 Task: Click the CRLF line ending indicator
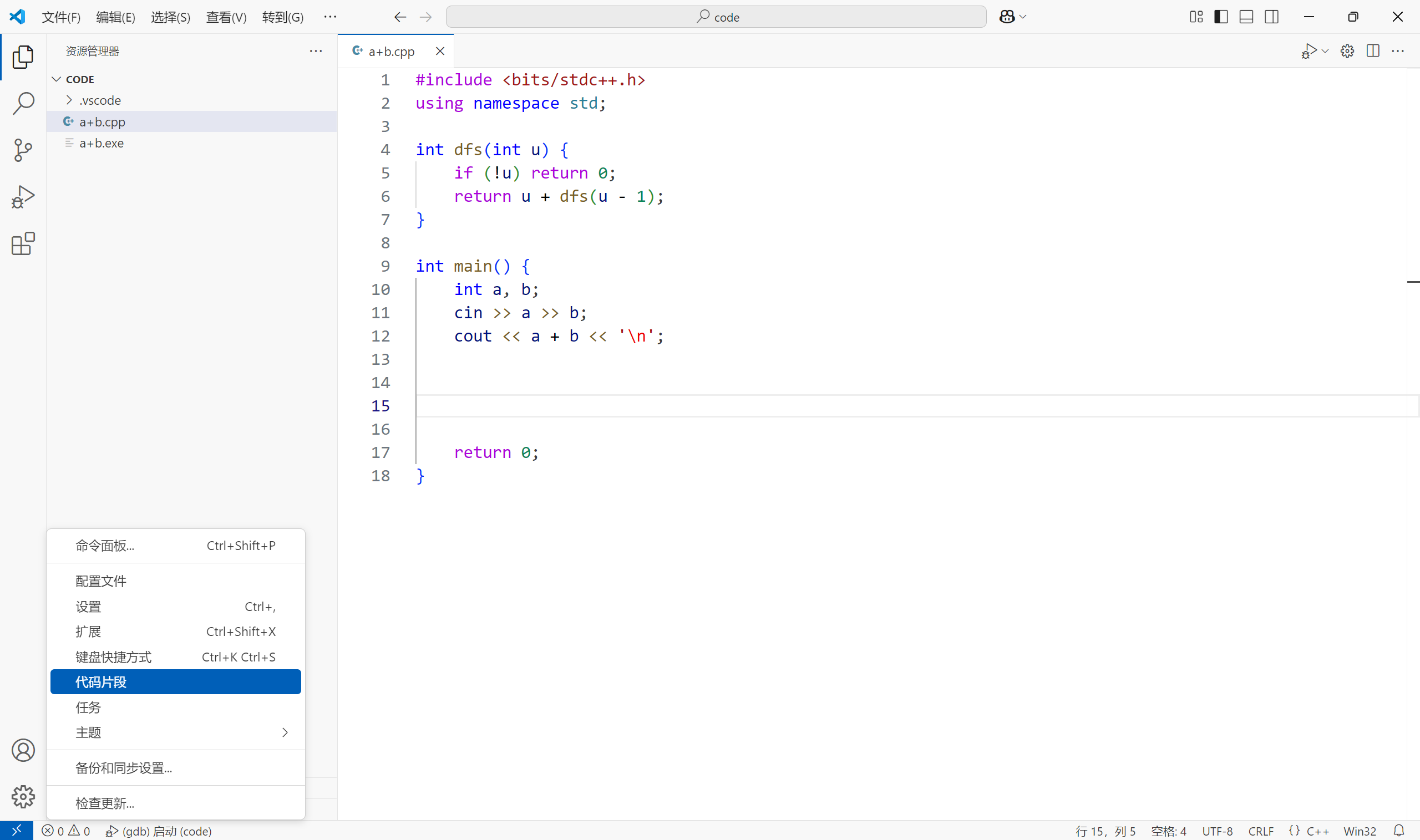click(x=1260, y=831)
